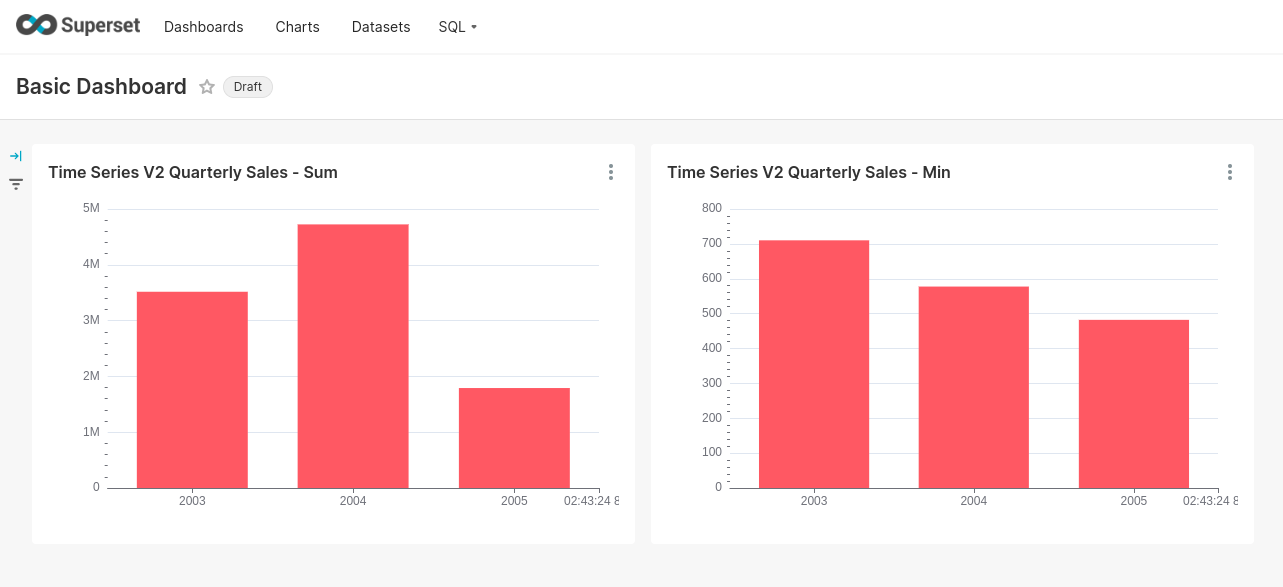Toggle the Draft status badge
The width and height of the screenshot is (1283, 587).
click(247, 87)
